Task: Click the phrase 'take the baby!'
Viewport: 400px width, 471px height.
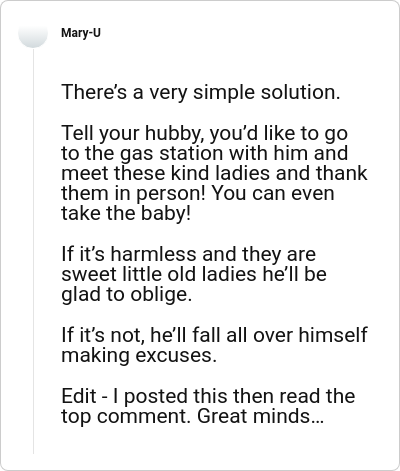Action: pyautogui.click(x=126, y=214)
